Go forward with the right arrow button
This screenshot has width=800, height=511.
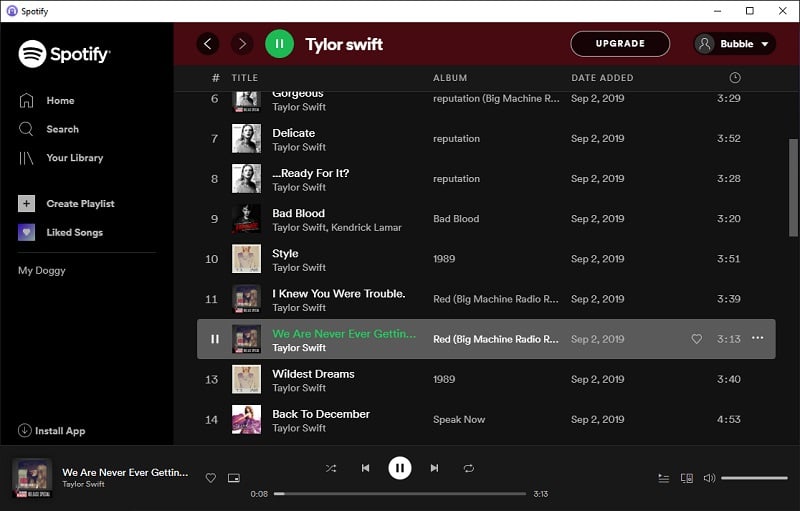pyautogui.click(x=242, y=44)
